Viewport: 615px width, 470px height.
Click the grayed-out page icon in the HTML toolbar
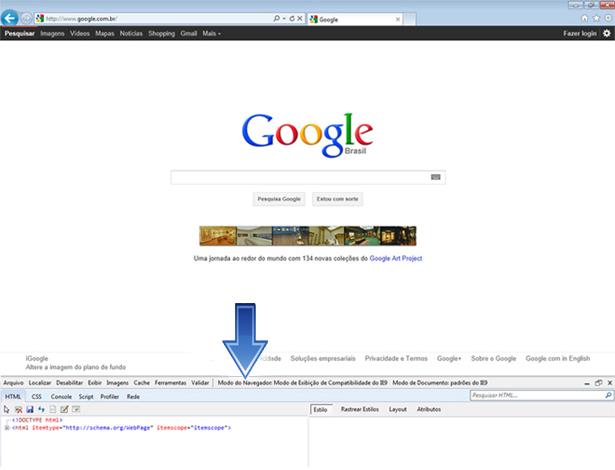pos(53,409)
